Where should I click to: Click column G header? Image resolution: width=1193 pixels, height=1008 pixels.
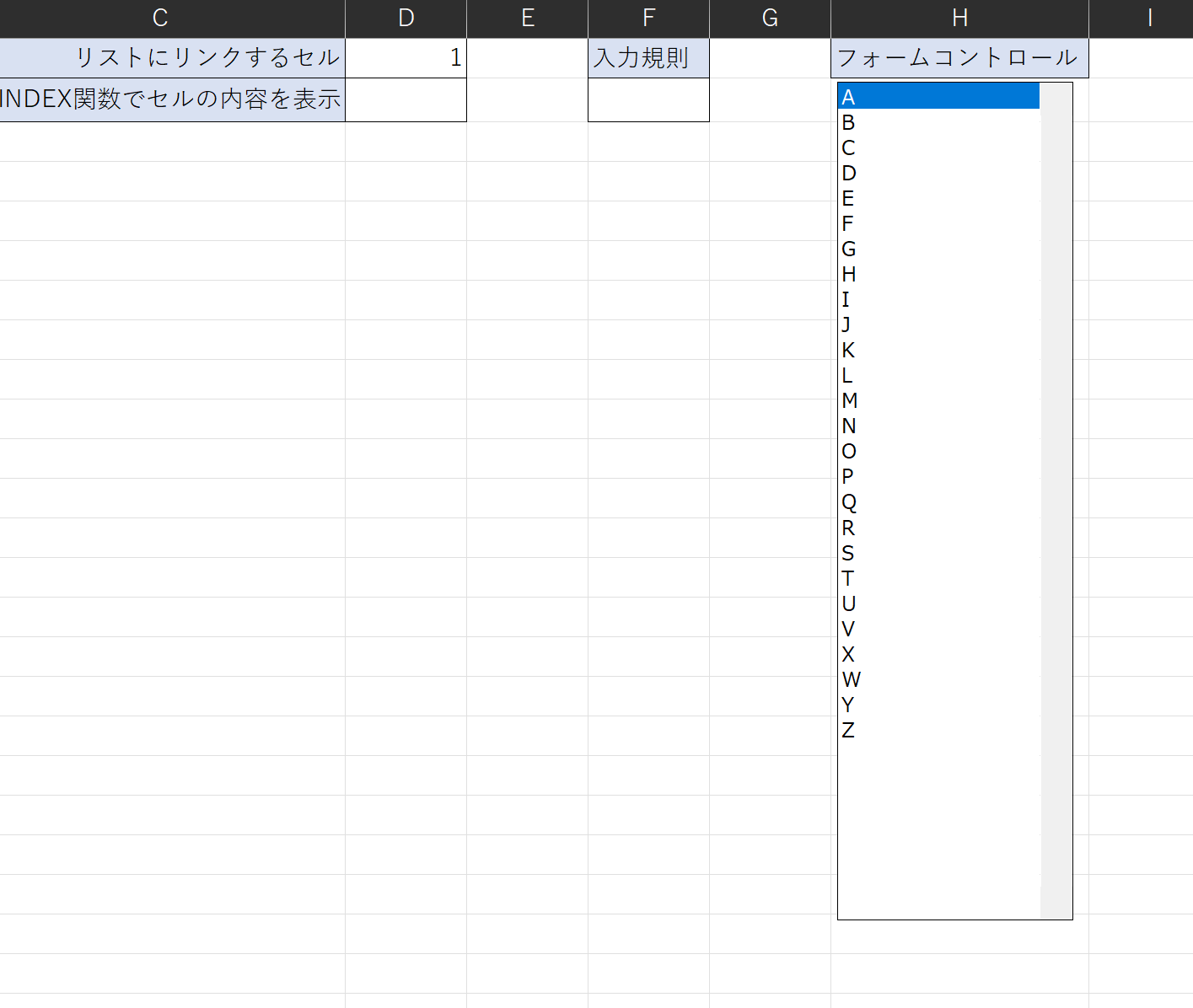(770, 19)
